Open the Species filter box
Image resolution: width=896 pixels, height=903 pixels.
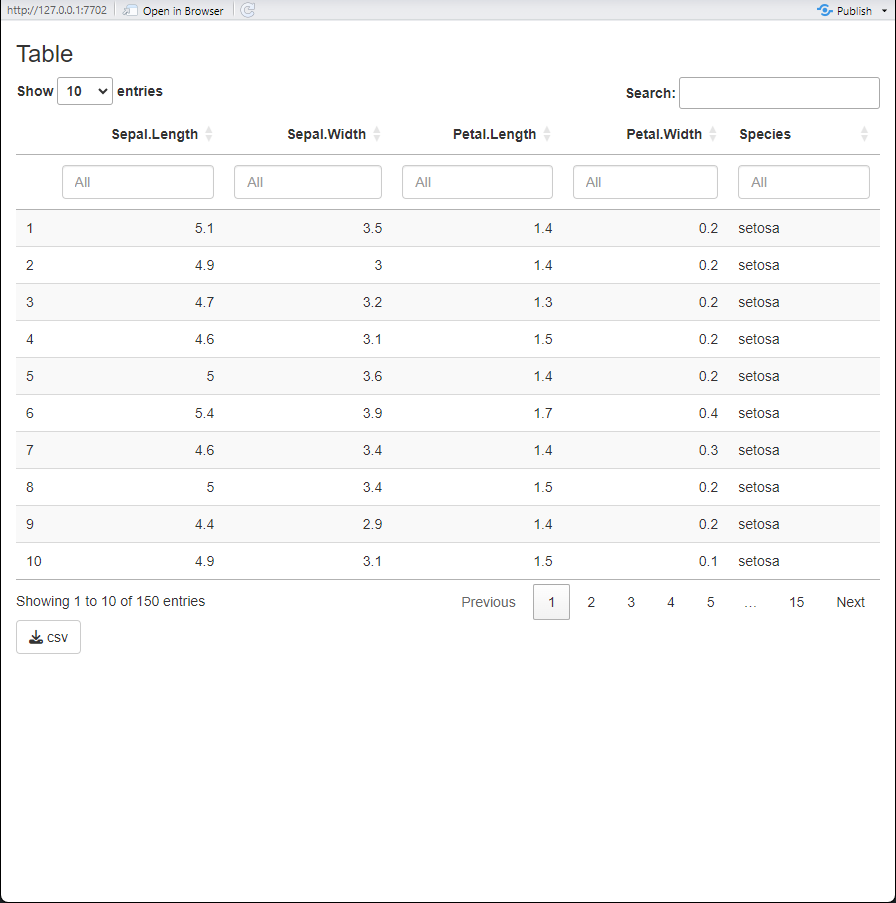click(804, 182)
